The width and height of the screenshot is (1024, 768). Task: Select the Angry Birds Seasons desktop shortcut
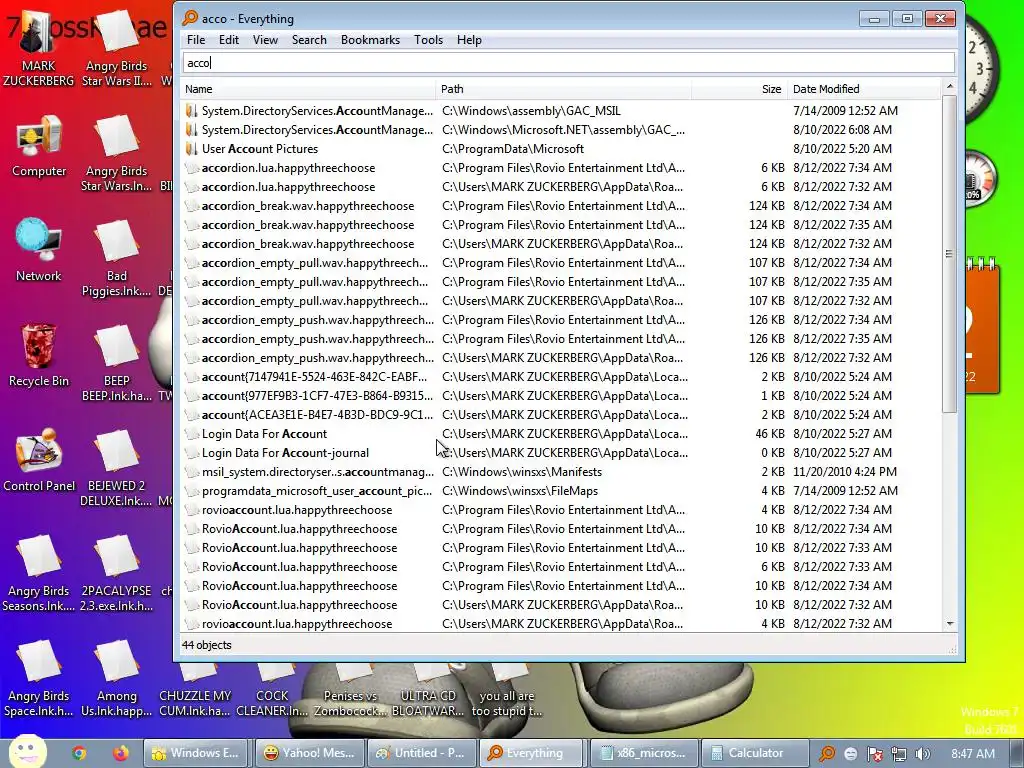39,573
